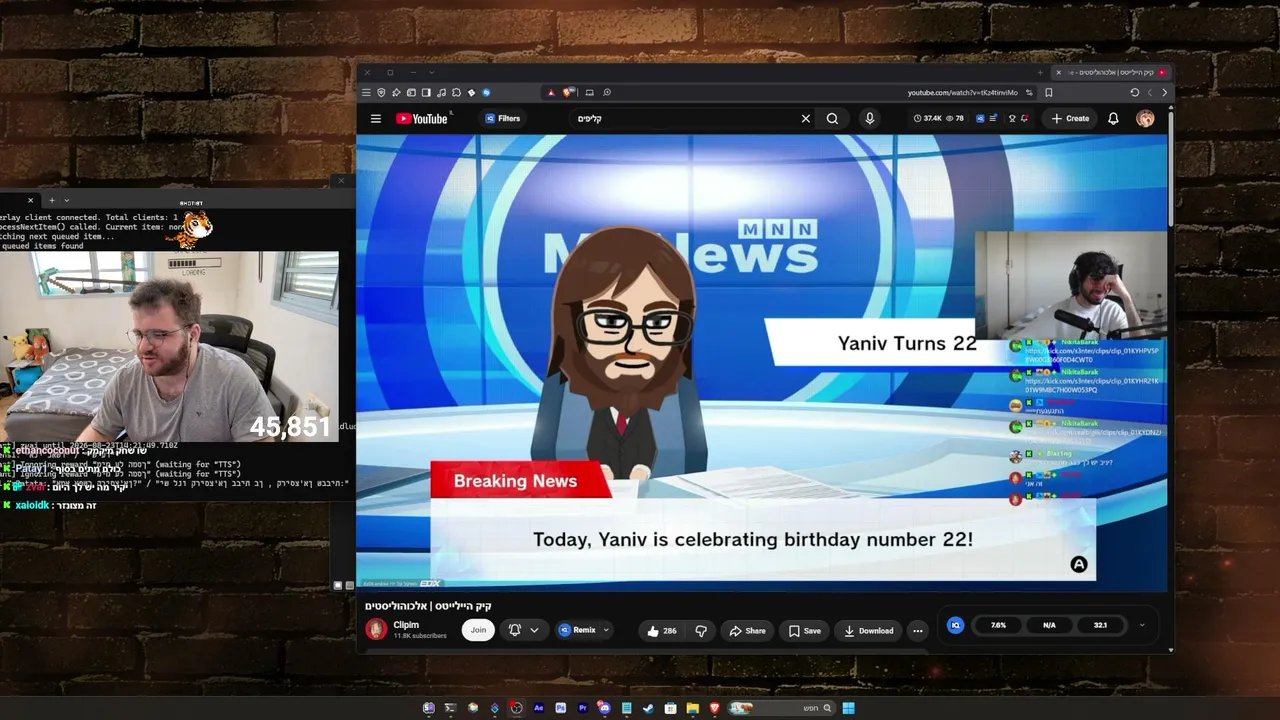Viewport: 1280px width, 720px height.
Task: Open the Windows Start button
Action: (x=848, y=708)
